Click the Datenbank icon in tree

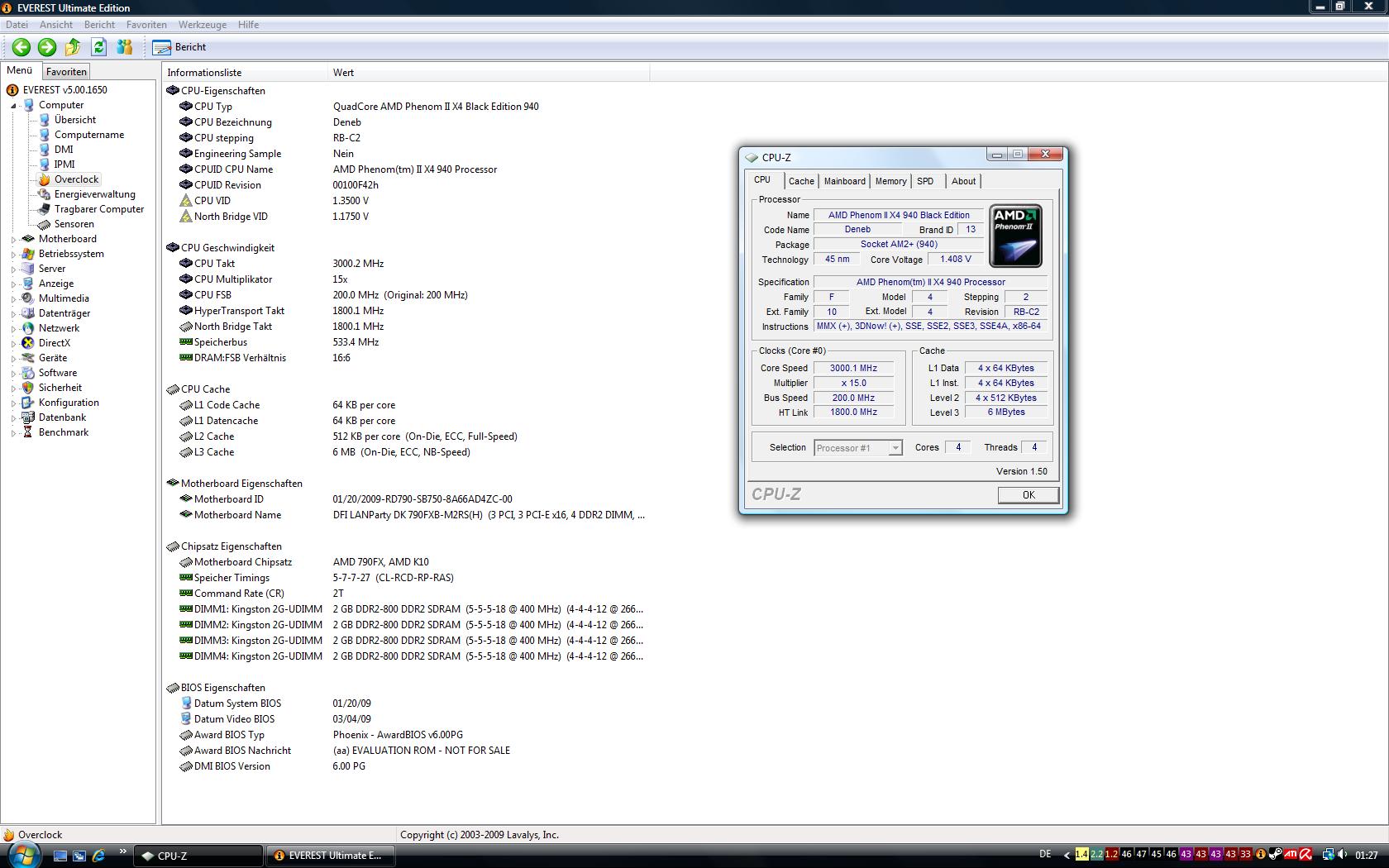[28, 417]
